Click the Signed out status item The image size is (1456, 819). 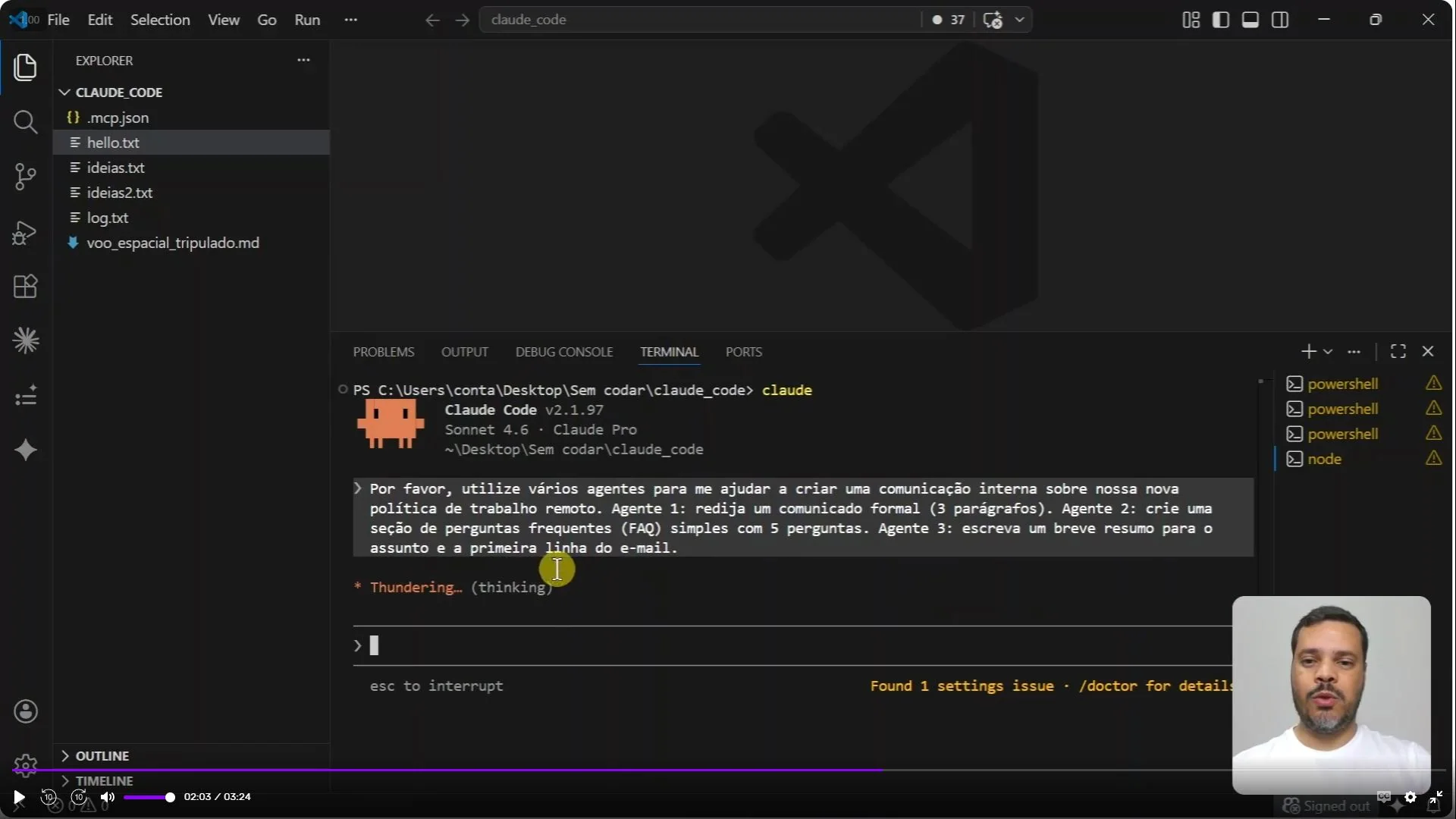pos(1326,806)
